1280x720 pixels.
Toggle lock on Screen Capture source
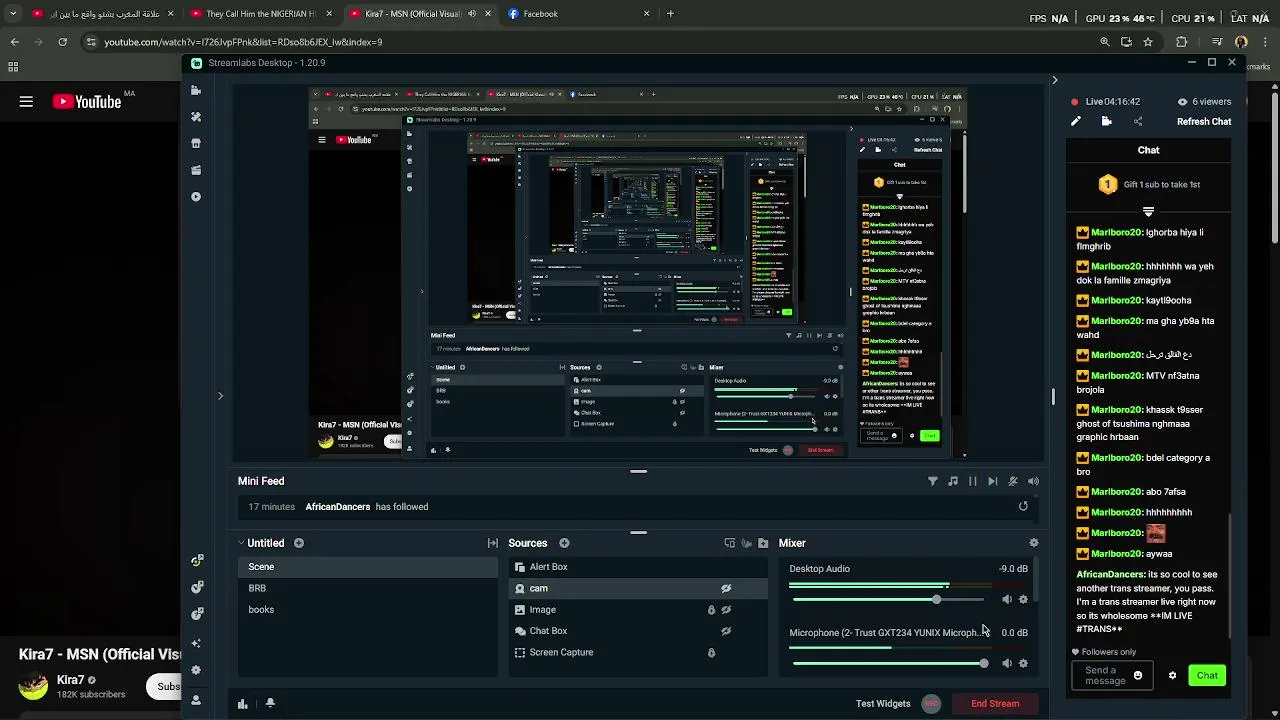711,653
